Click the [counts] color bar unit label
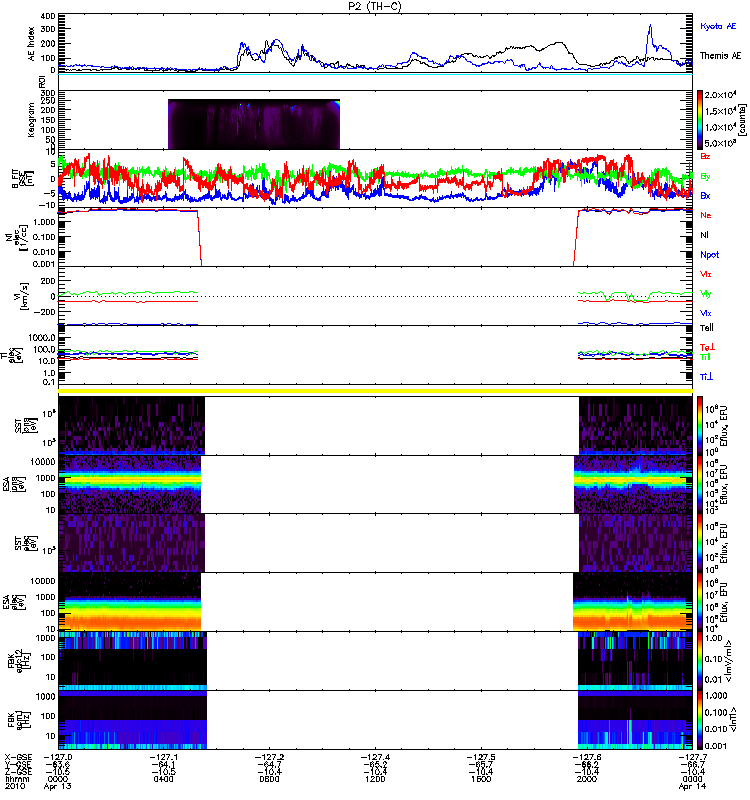Screen dimensions: 750x800 click(x=742, y=120)
